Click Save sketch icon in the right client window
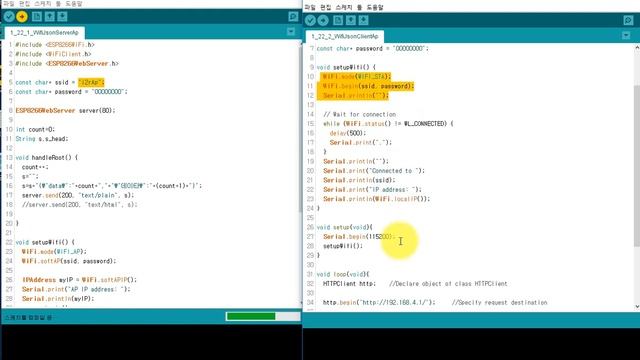This screenshot has width=640, height=360. tap(363, 20)
